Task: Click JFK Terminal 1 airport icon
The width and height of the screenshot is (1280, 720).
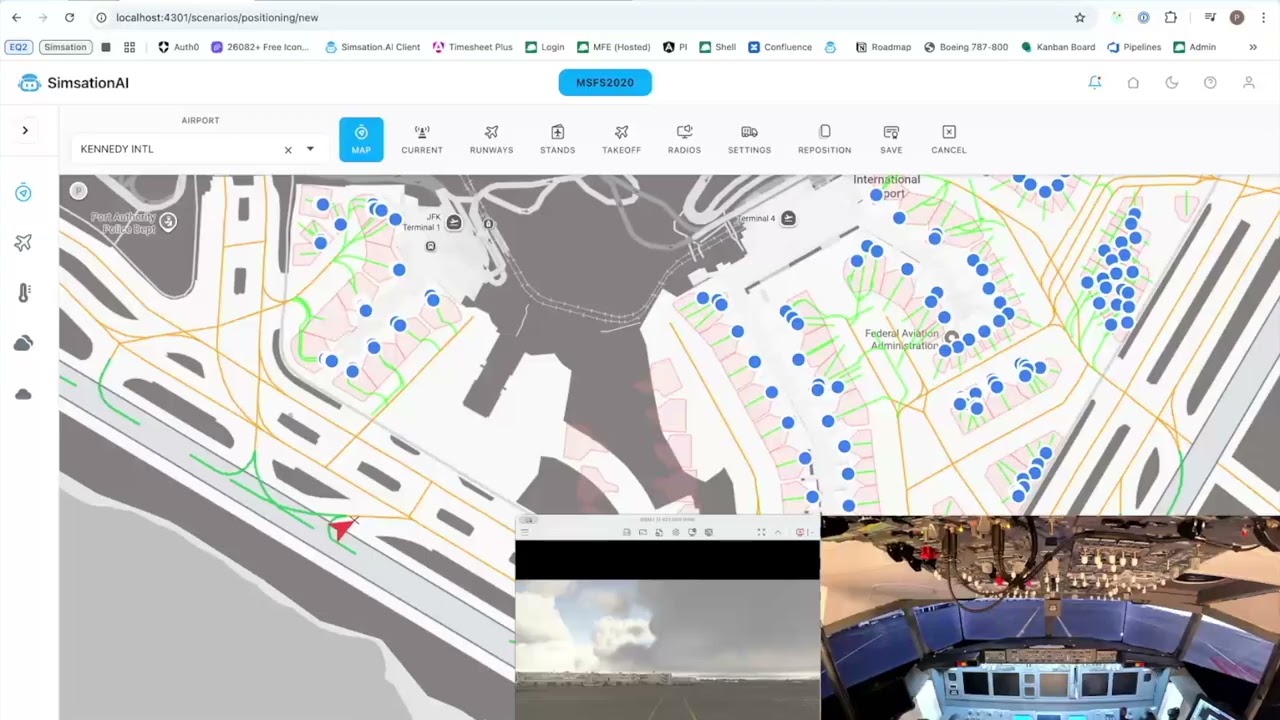Action: (x=454, y=222)
